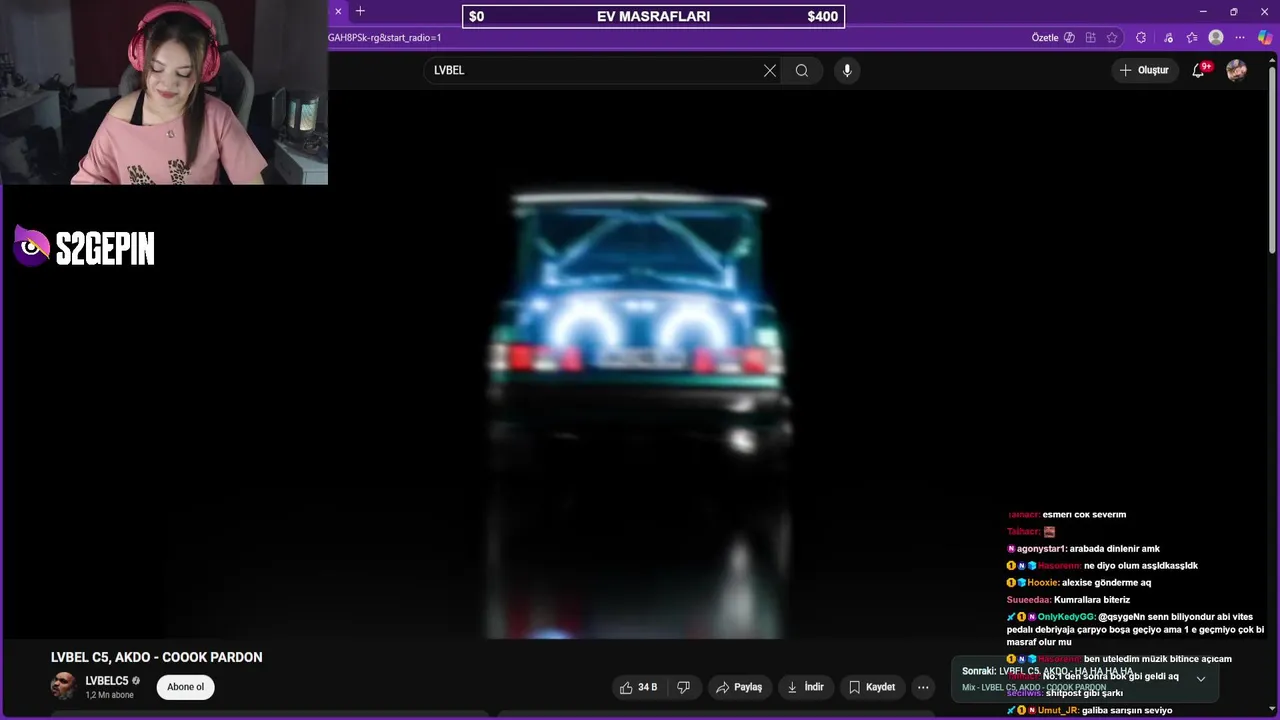Click the playing video area
This screenshot has height=720, width=1280.
pyautogui.click(x=638, y=365)
